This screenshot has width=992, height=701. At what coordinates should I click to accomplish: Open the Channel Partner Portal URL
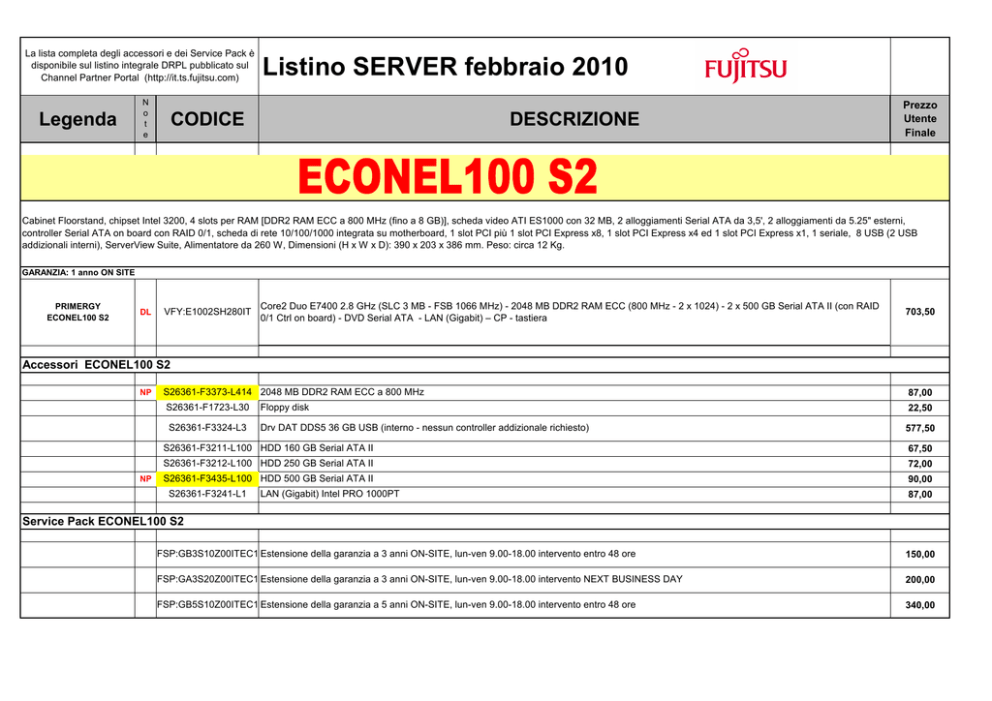[191, 77]
